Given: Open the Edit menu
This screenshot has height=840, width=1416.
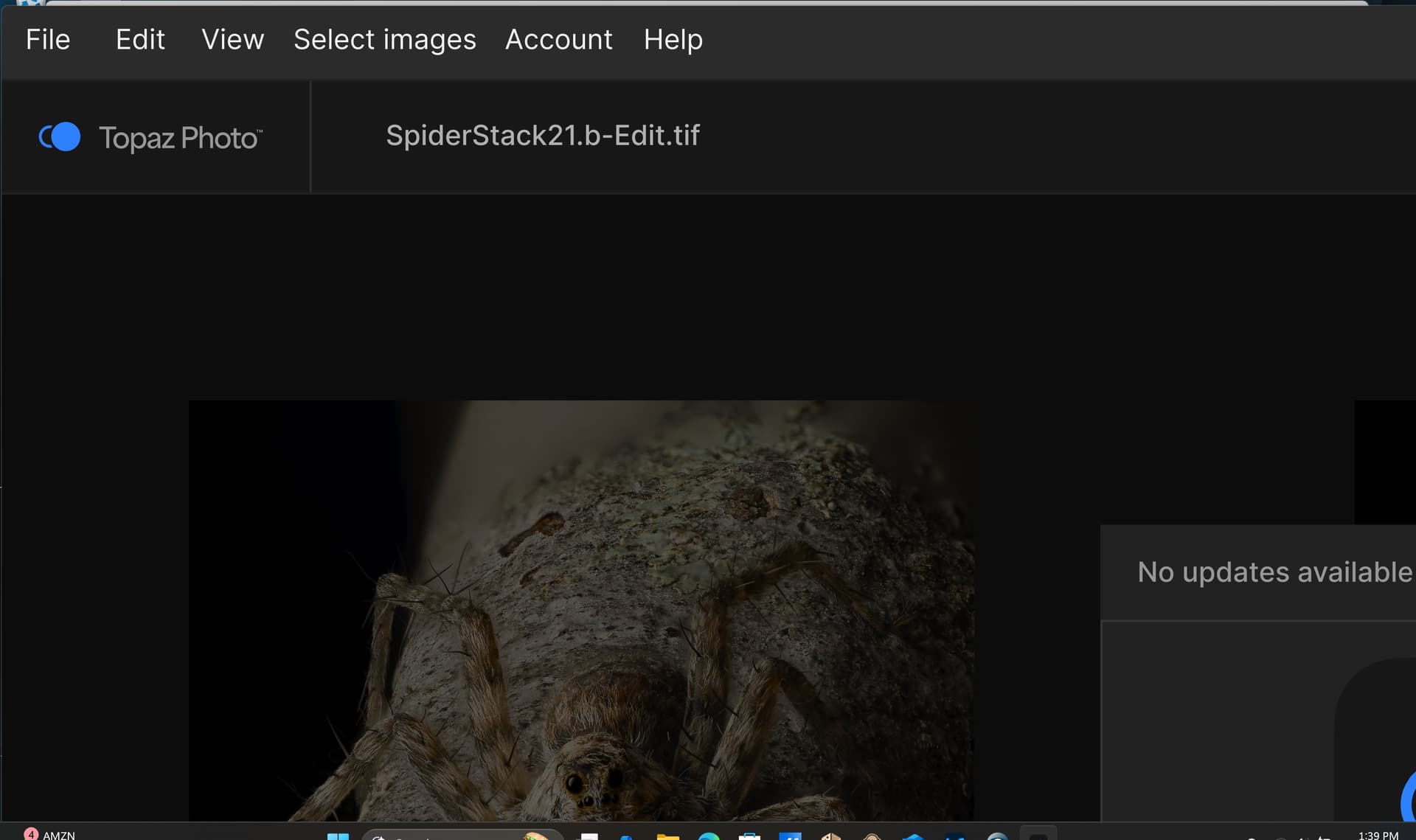Looking at the screenshot, I should [x=140, y=40].
